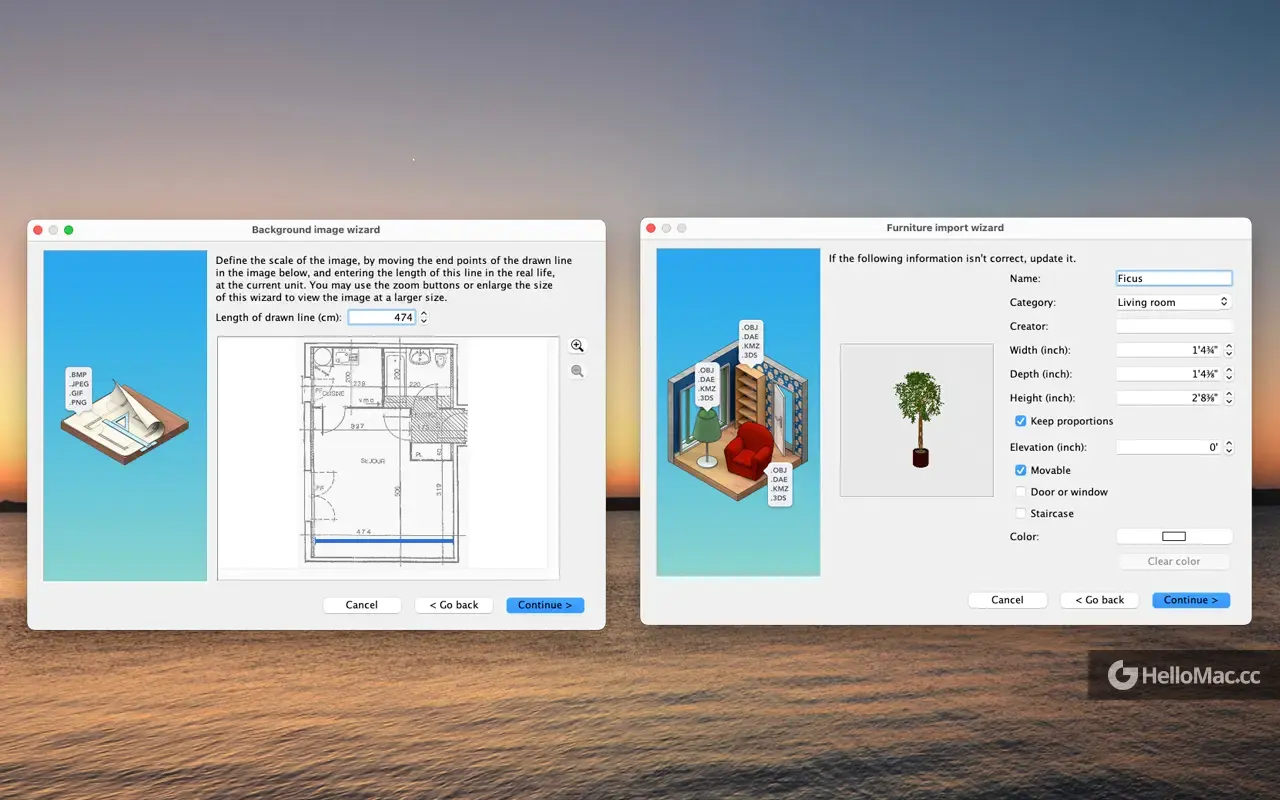Adjust the Depth (inch) stepper arrows
The height and width of the screenshot is (800, 1280).
1229,374
